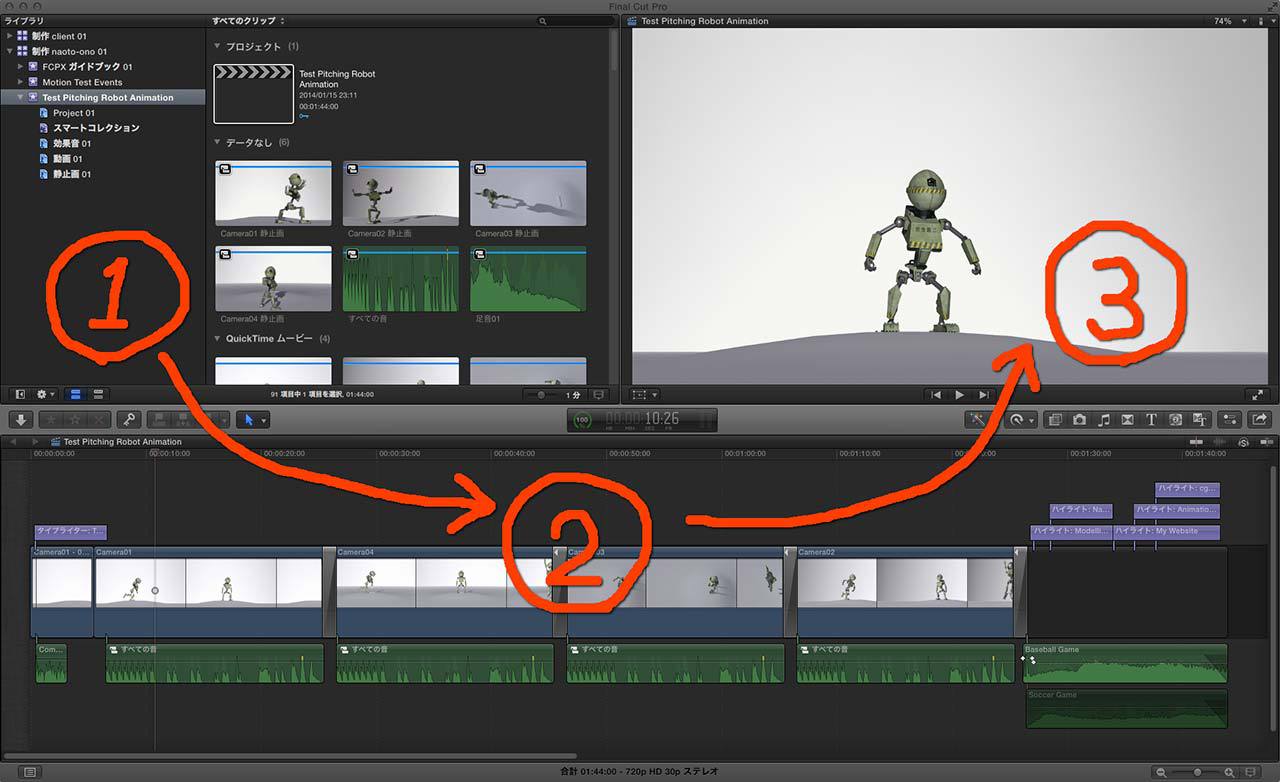Screen dimensions: 1280x782
Task: Show the Generators browser
Action: [1175, 420]
